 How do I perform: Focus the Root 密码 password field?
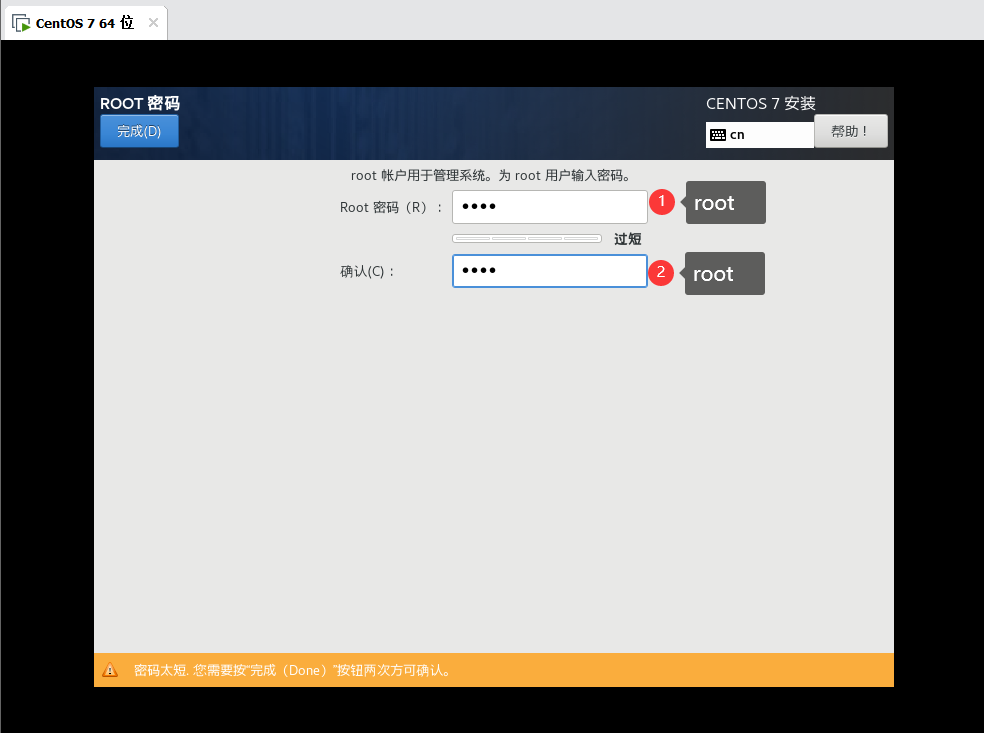point(550,206)
